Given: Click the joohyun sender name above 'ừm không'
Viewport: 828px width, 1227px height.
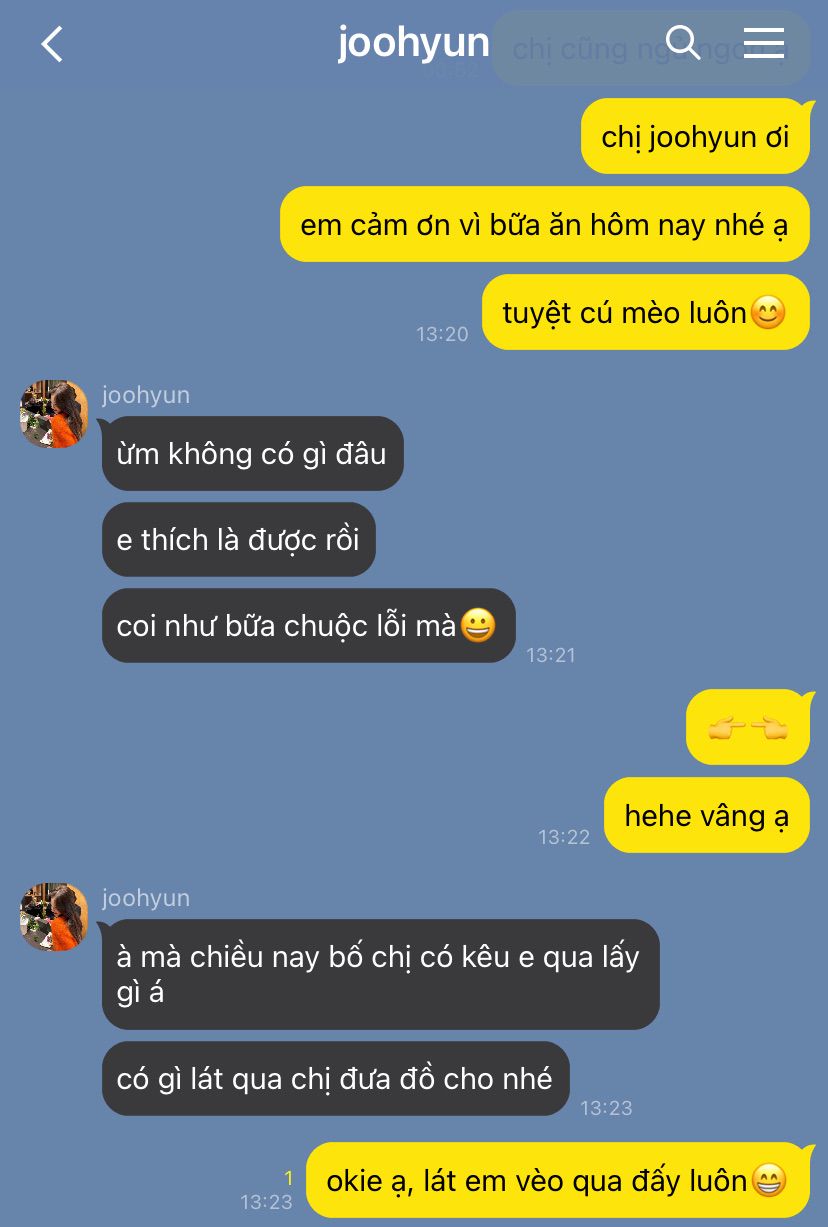Looking at the screenshot, I should (146, 395).
